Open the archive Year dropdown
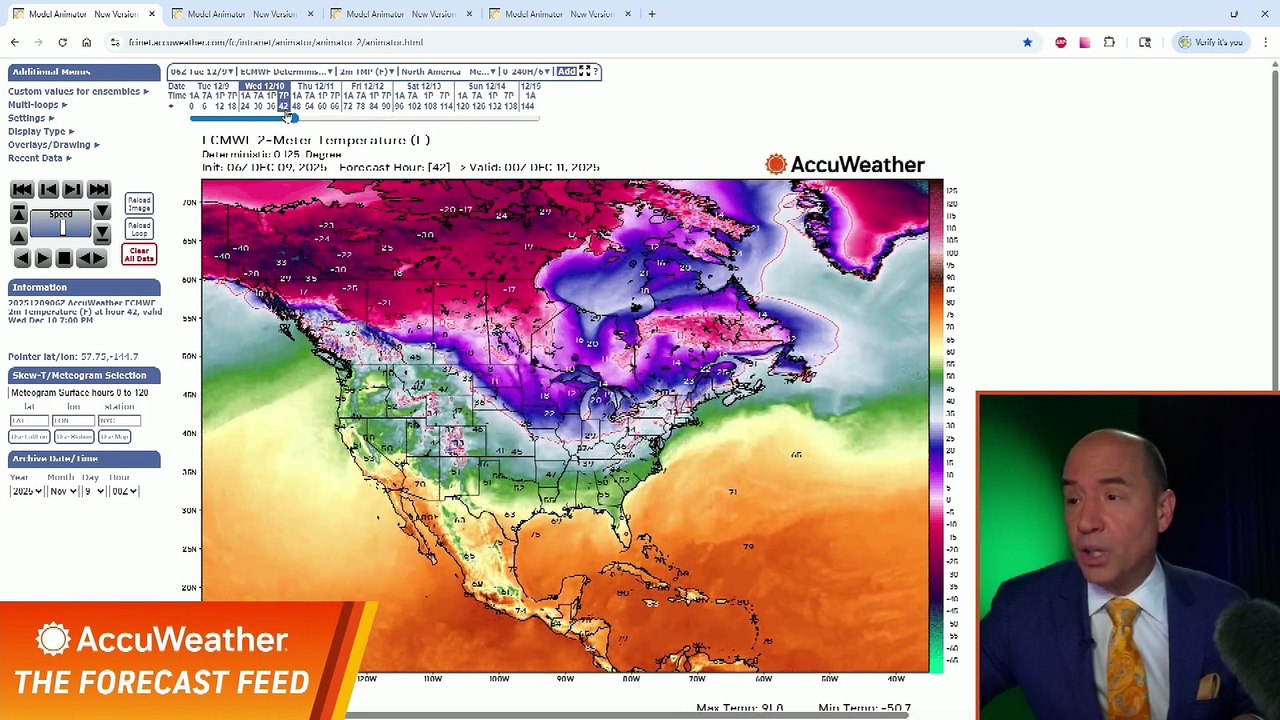1280x720 pixels. pyautogui.click(x=26, y=491)
